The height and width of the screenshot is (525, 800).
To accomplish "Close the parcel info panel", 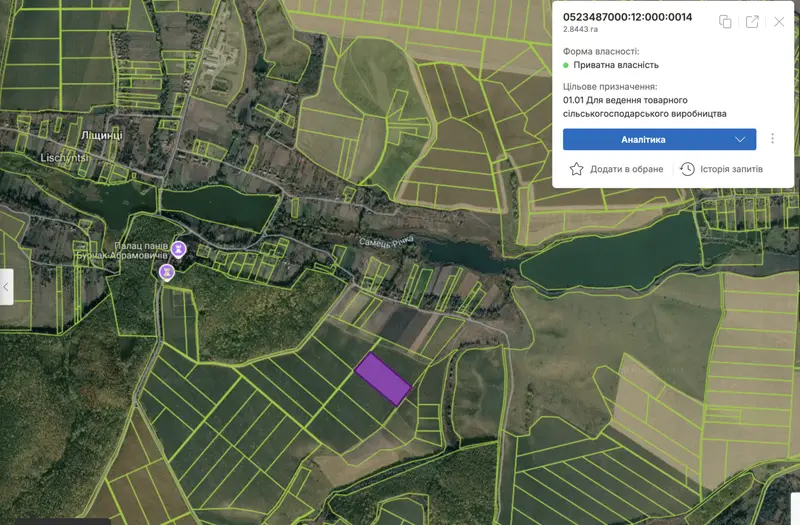I will (779, 21).
